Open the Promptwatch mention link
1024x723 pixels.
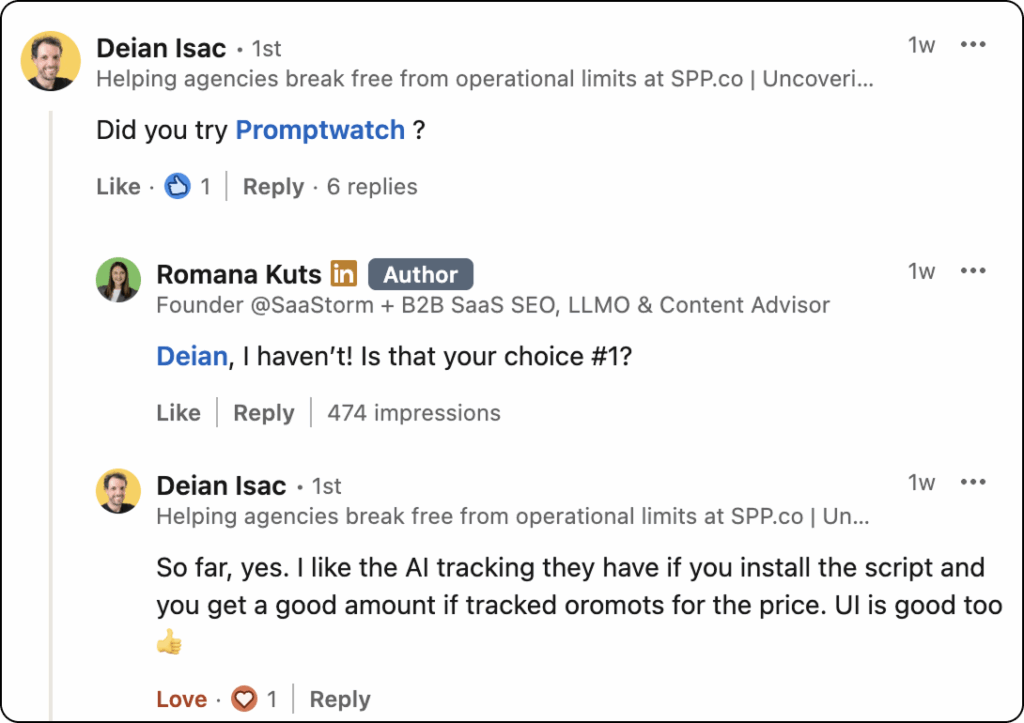[x=320, y=130]
